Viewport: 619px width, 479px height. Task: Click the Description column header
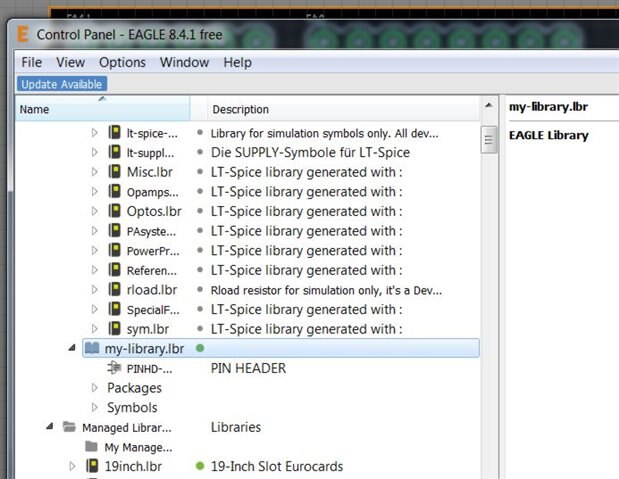pyautogui.click(x=240, y=109)
